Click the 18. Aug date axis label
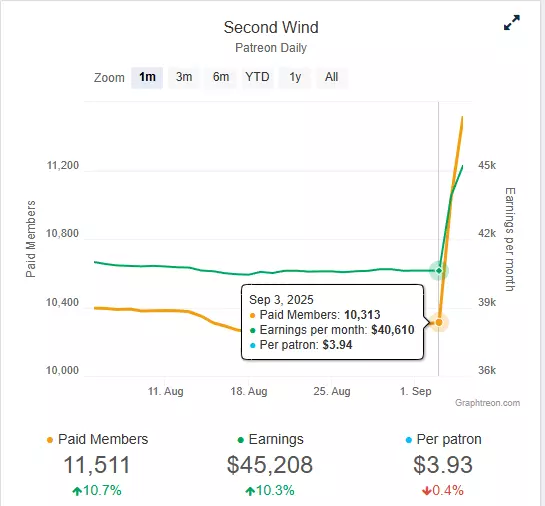545x506 pixels. click(249, 391)
